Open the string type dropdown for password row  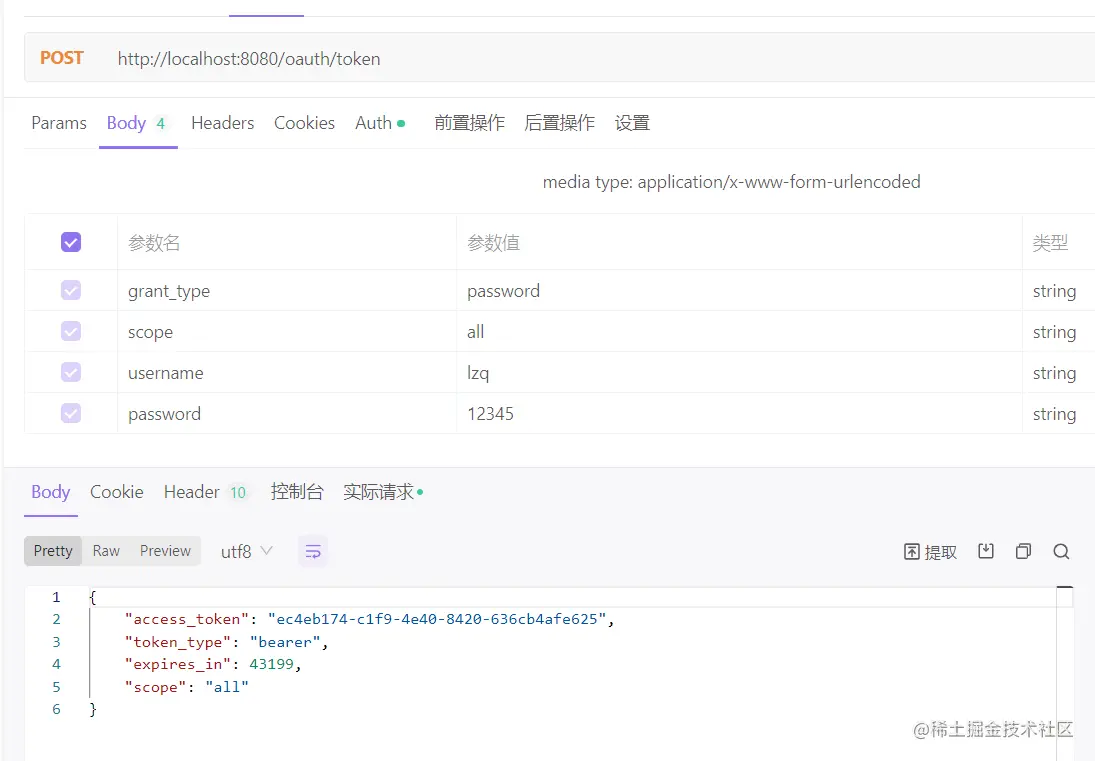point(1054,414)
